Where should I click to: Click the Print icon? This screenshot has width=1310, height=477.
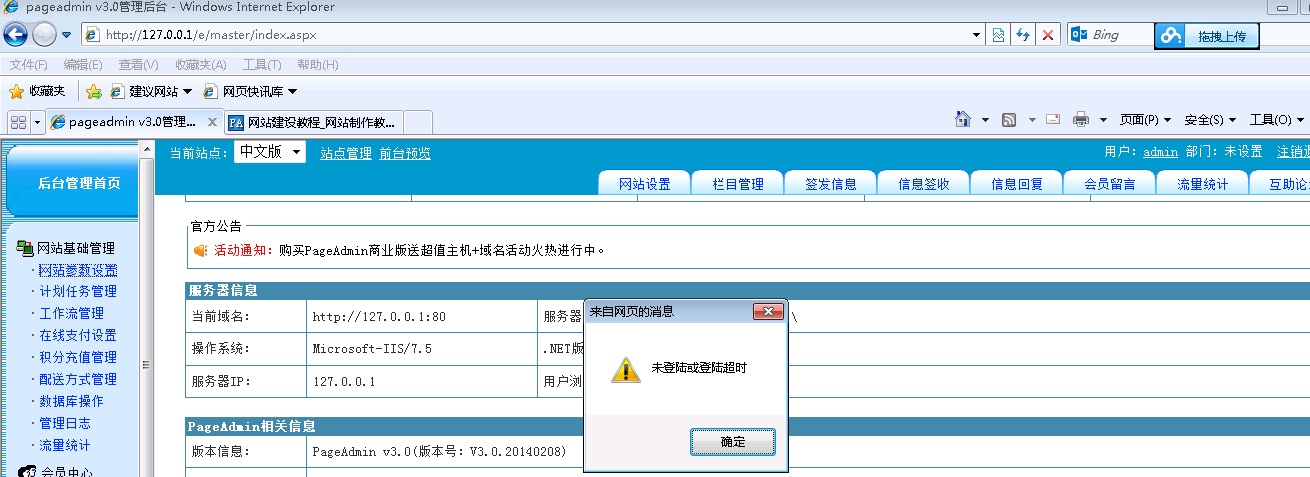(x=1081, y=120)
